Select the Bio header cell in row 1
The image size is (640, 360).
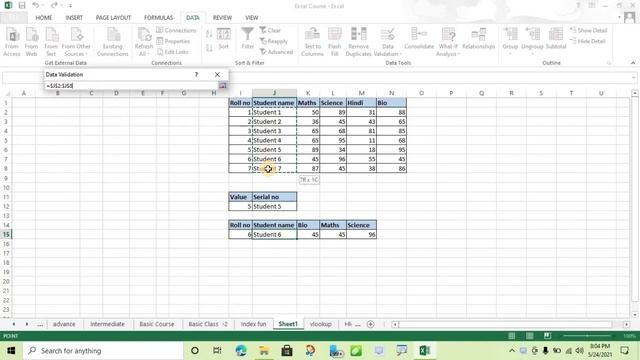tap(391, 103)
